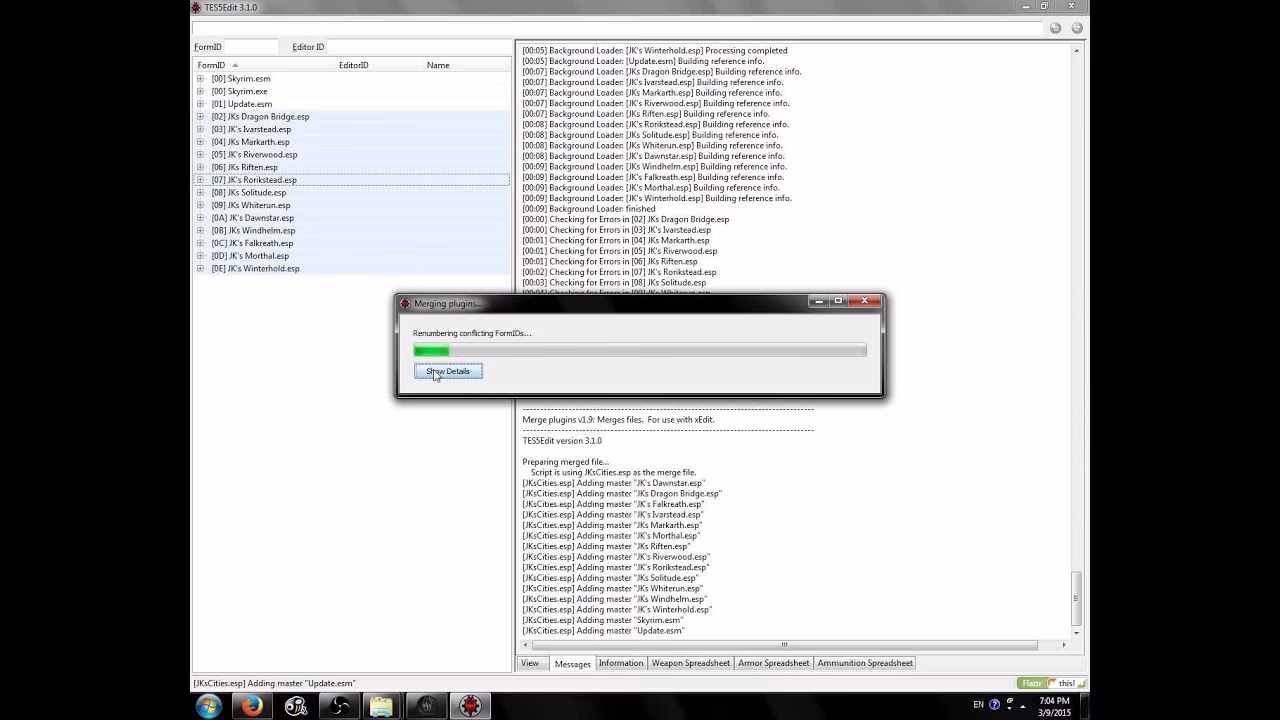Screen dimensions: 1280x720
Task: Open File Explorer folder icon in taskbar
Action: point(381,706)
